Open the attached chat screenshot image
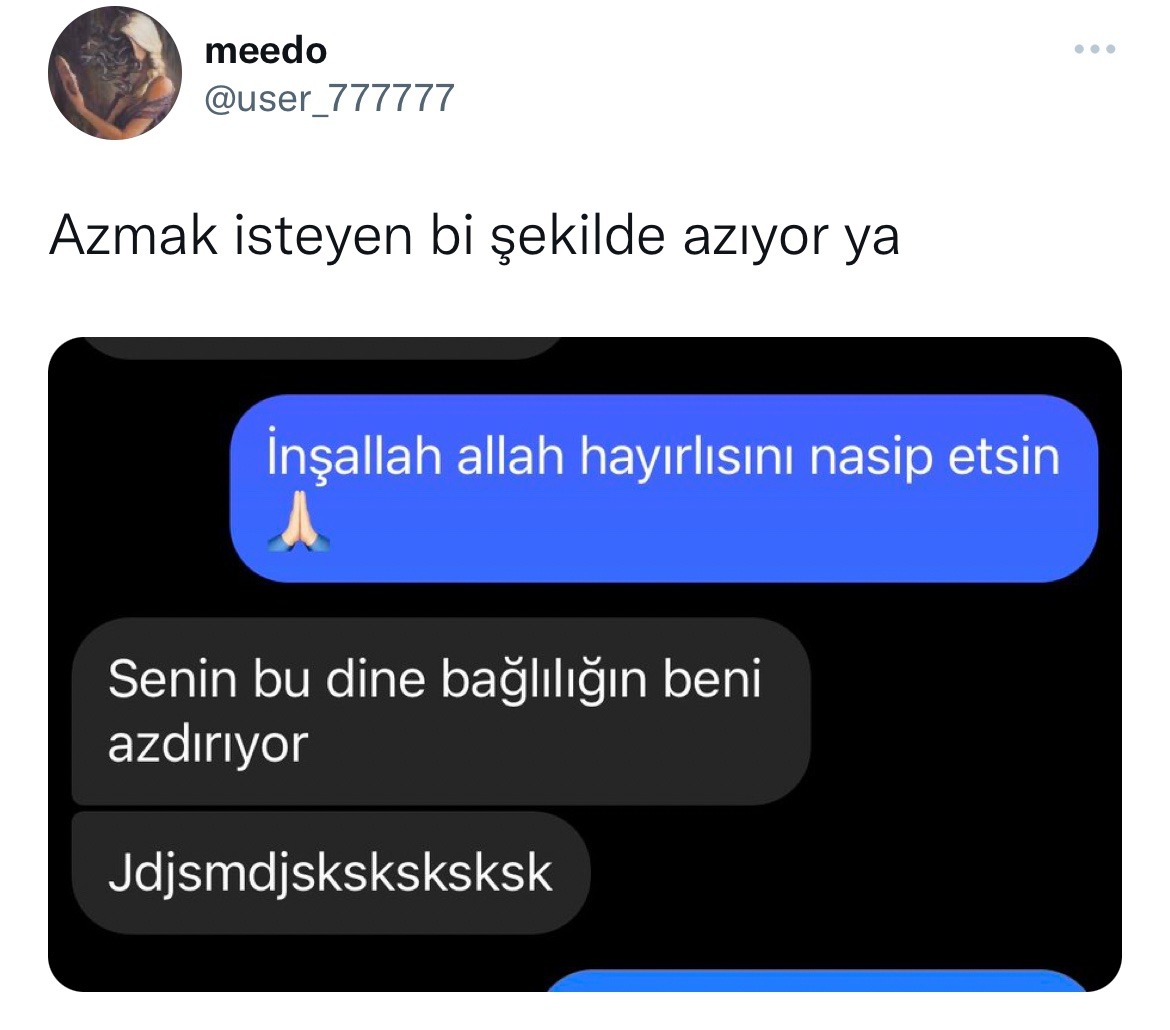This screenshot has height=1030, width=1170. click(x=584, y=664)
